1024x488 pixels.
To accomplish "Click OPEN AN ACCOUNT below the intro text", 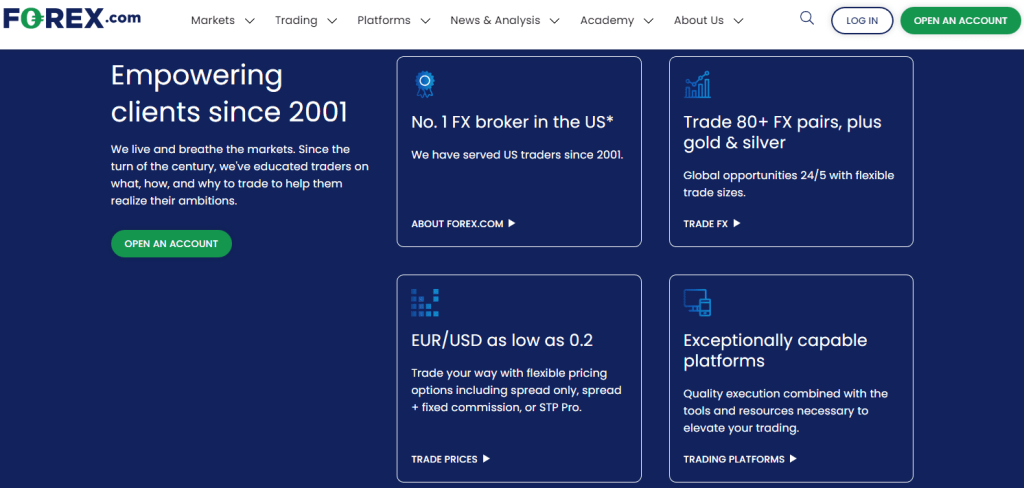I will (171, 244).
